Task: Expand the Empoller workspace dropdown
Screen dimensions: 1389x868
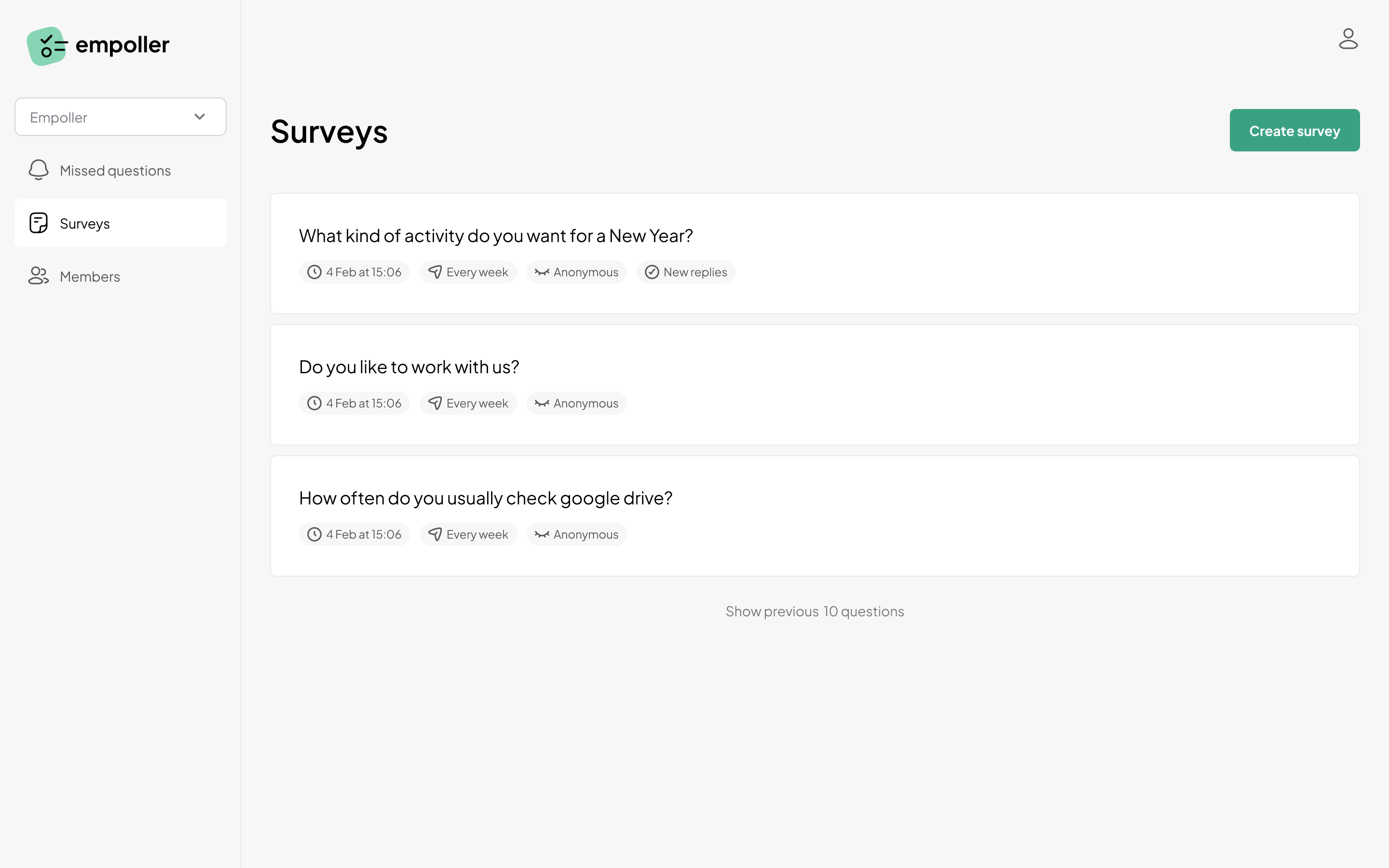Action: tap(121, 117)
